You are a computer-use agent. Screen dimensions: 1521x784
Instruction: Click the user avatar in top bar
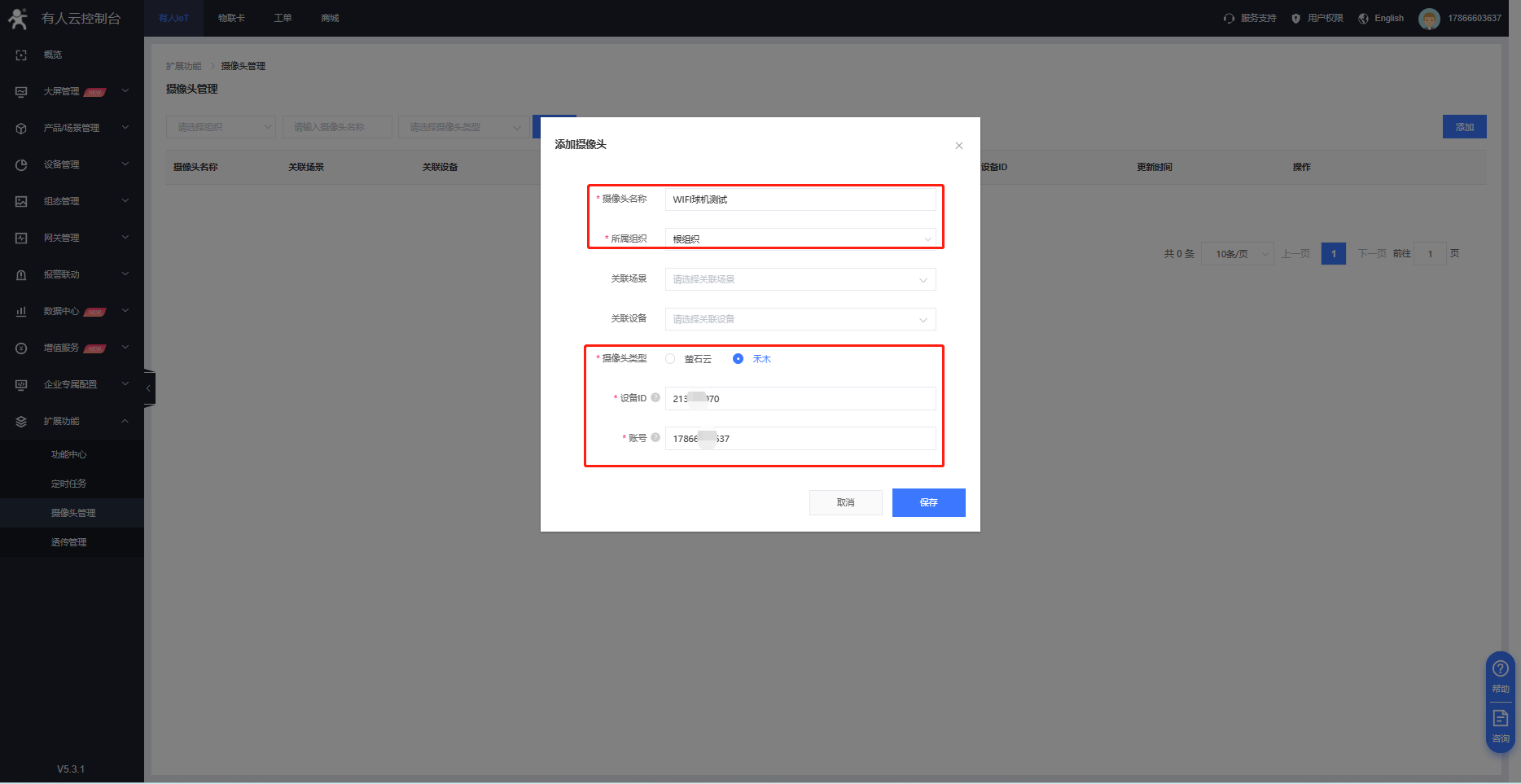(1428, 18)
